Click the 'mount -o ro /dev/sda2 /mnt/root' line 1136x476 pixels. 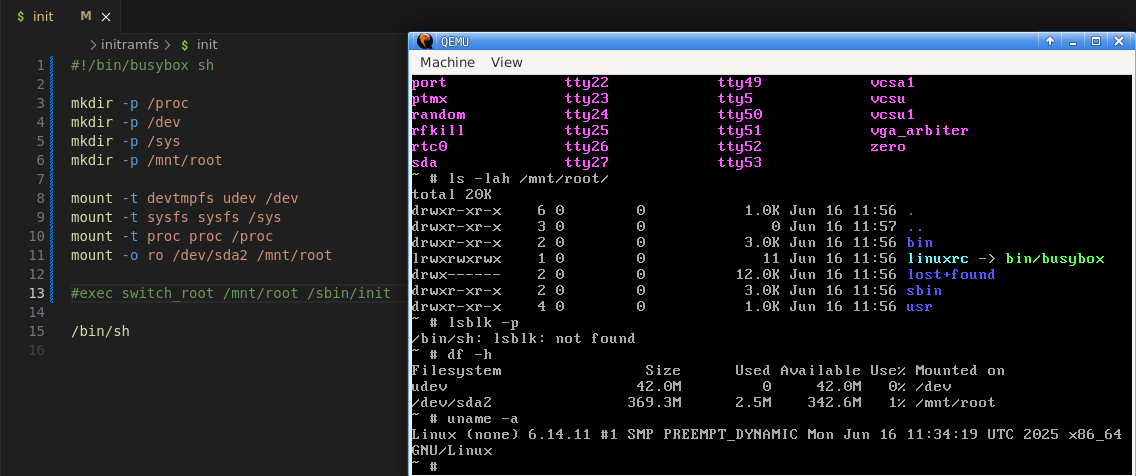click(x=201, y=255)
